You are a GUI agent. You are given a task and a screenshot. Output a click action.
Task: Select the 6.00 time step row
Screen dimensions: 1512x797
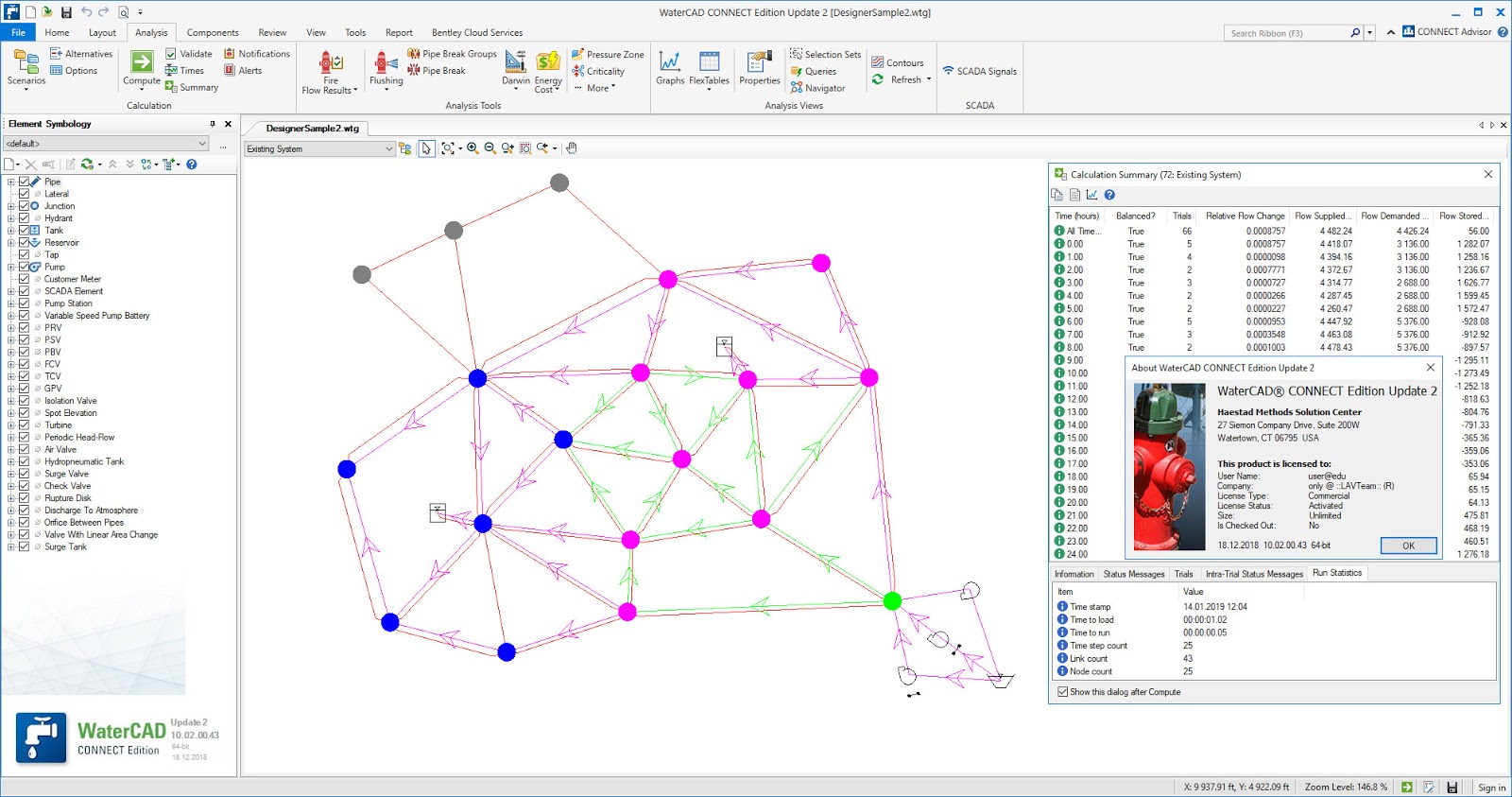point(1272,321)
